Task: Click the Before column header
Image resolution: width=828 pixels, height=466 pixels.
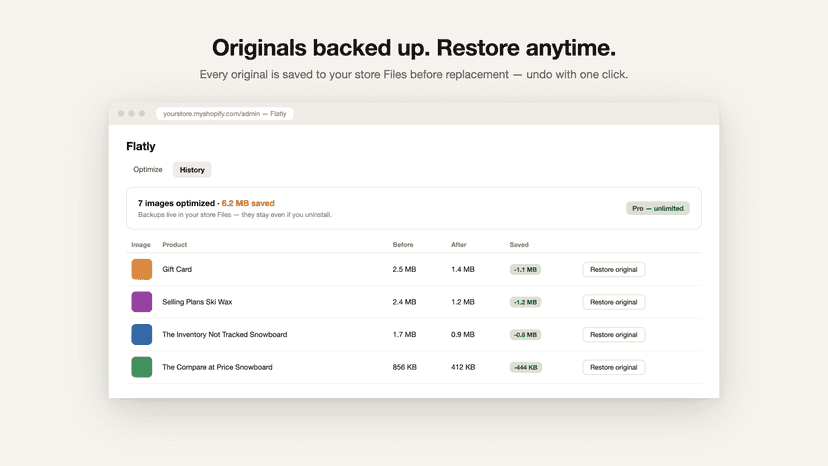Action: point(403,245)
